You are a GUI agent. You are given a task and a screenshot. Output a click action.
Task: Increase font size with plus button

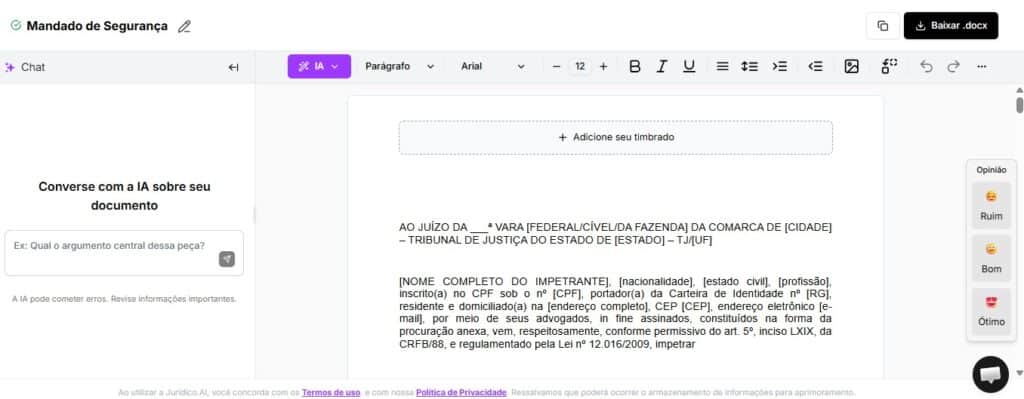[x=603, y=67]
